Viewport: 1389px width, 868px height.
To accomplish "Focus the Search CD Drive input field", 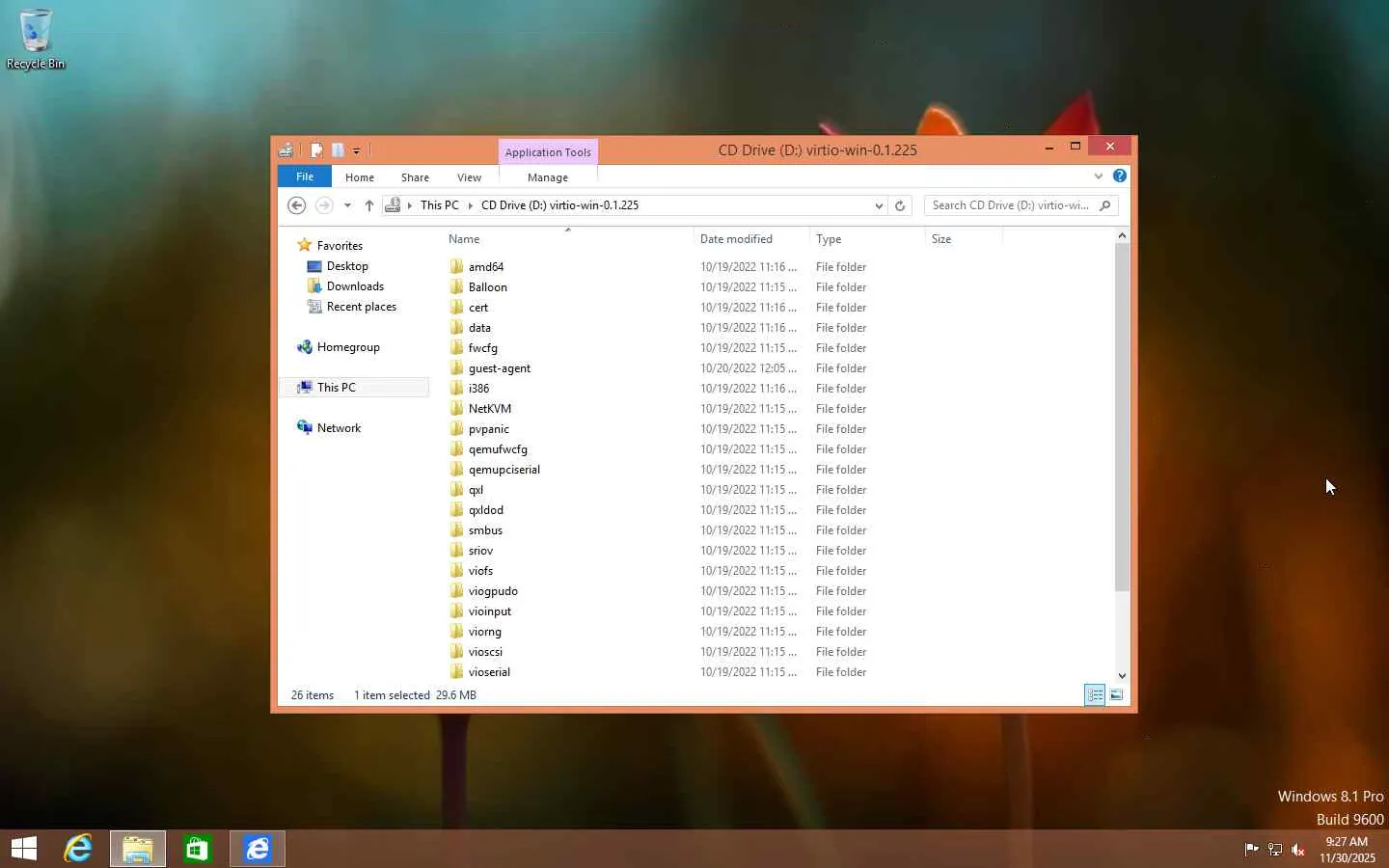I will tap(1010, 205).
